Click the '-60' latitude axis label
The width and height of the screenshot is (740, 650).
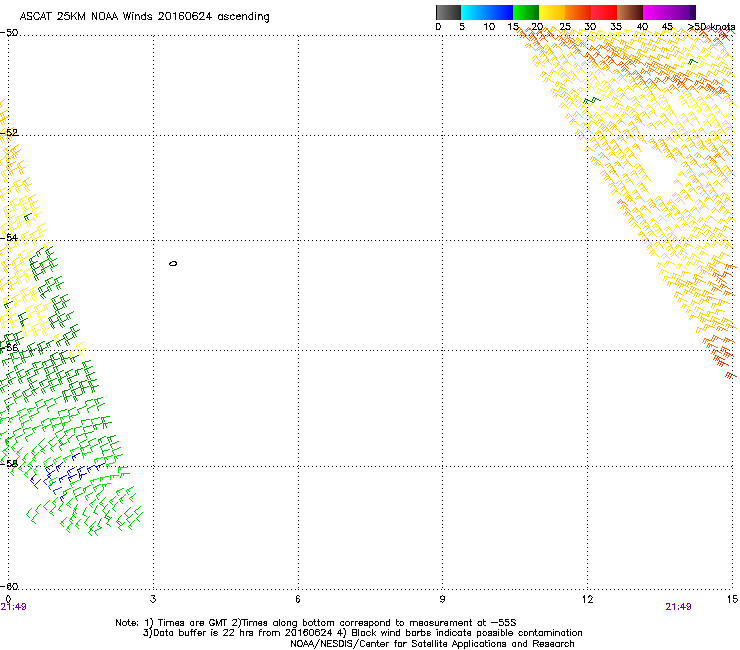click(9, 586)
